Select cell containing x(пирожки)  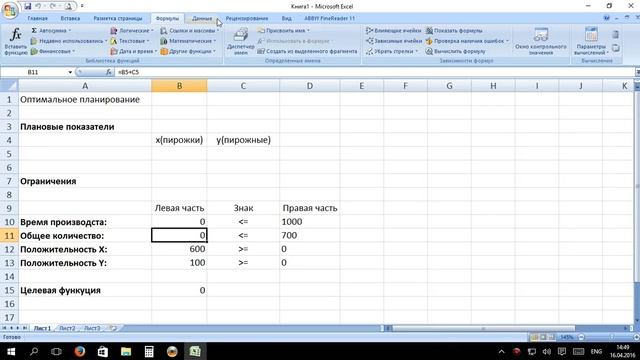click(179, 140)
